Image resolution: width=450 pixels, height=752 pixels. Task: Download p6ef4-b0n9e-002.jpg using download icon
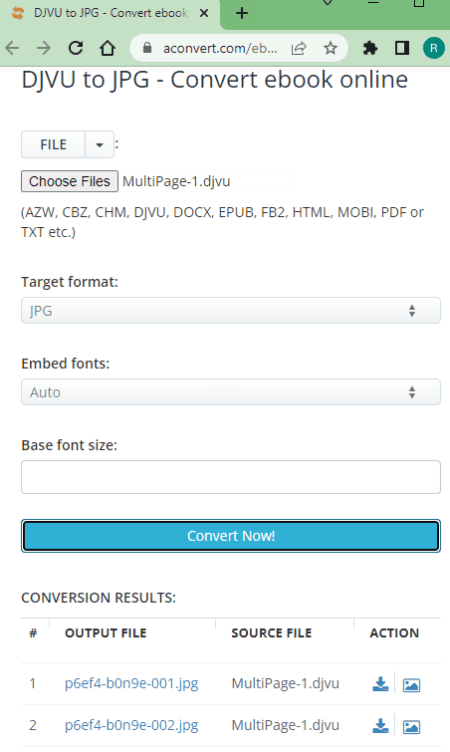tap(380, 726)
